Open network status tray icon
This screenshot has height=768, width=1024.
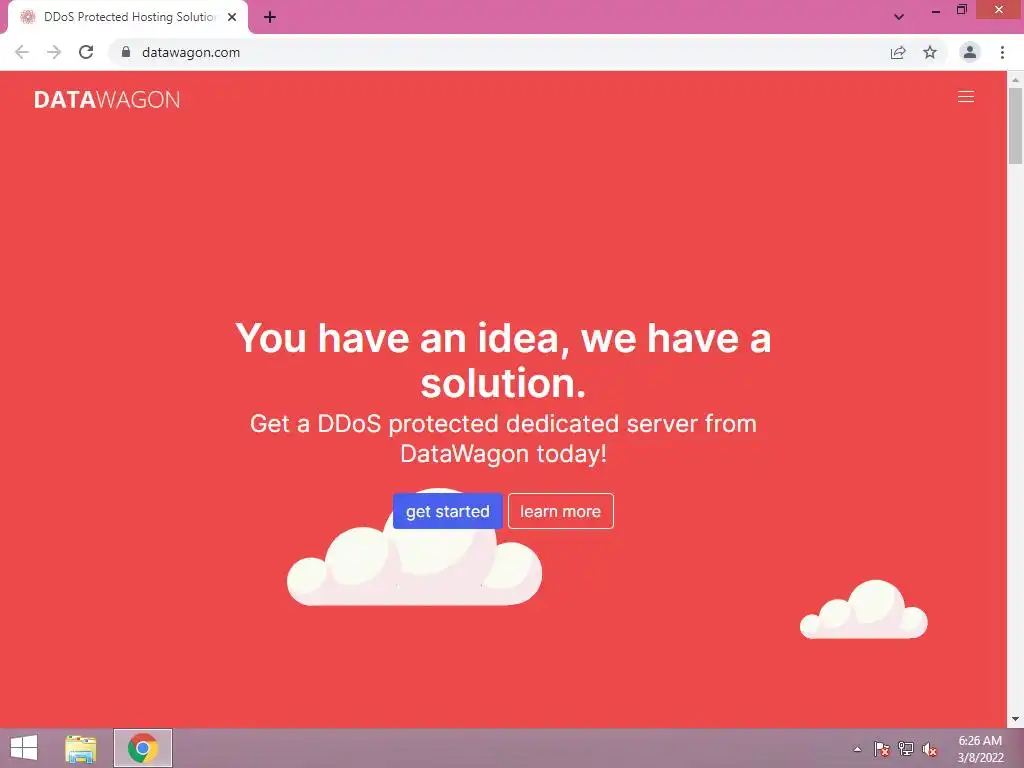[906, 749]
